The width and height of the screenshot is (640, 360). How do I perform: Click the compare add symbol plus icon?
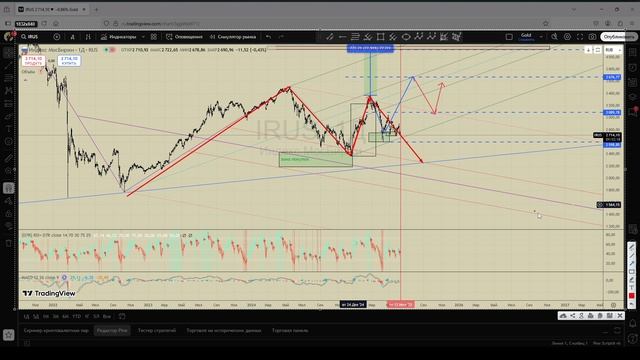[57, 37]
